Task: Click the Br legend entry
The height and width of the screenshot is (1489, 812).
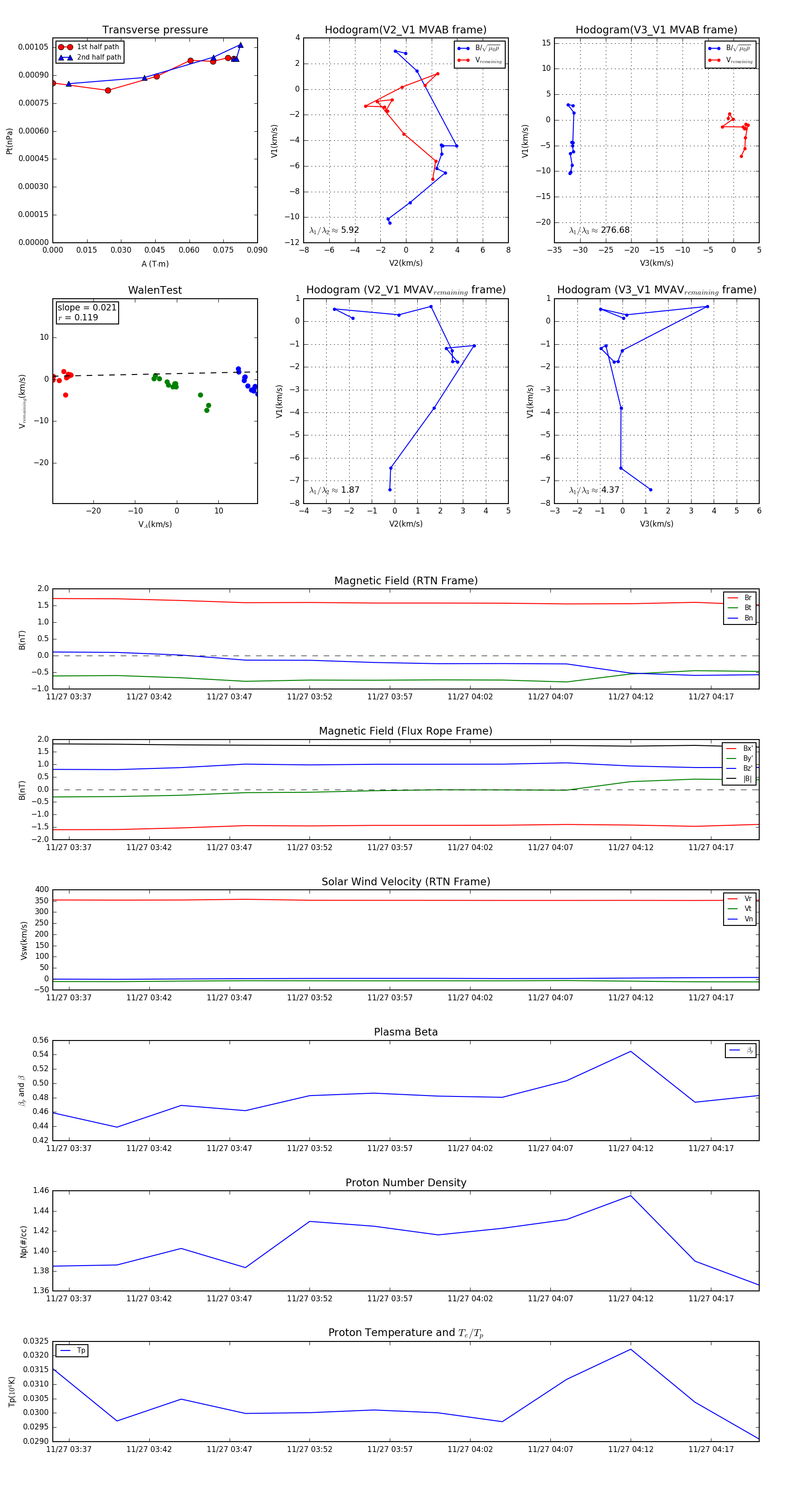Action: pyautogui.click(x=740, y=598)
